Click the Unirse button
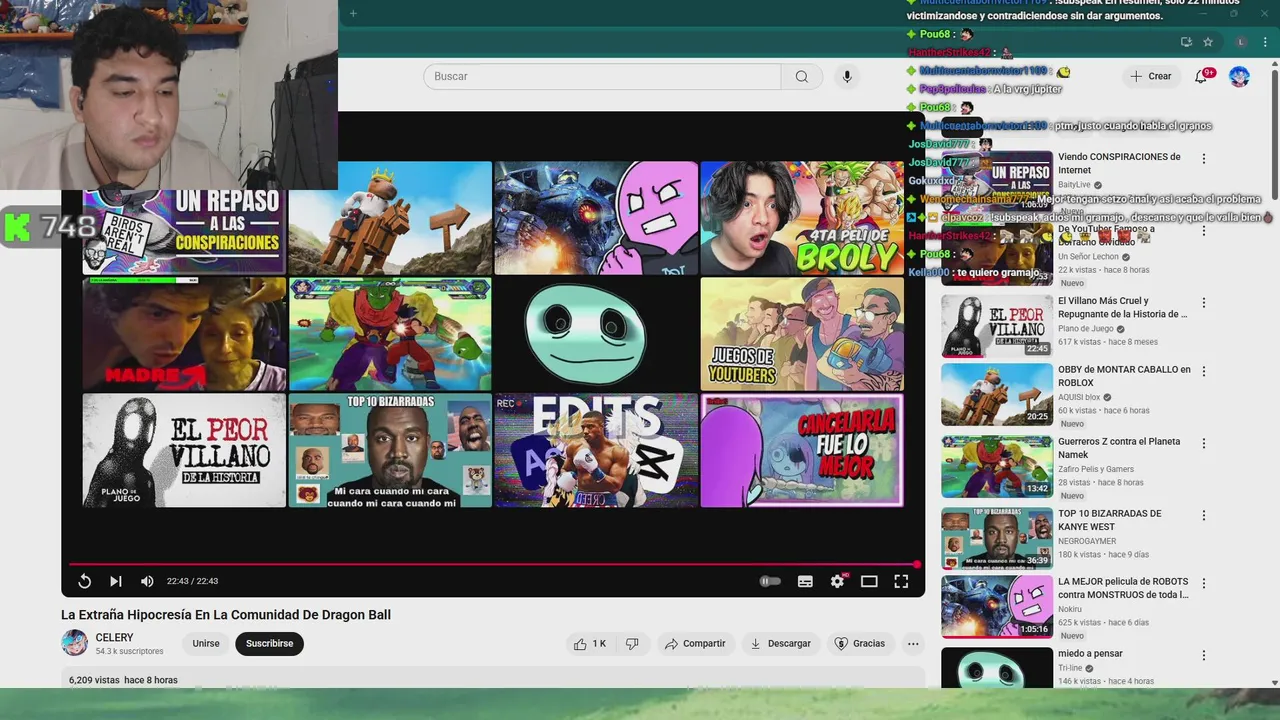 tap(206, 644)
